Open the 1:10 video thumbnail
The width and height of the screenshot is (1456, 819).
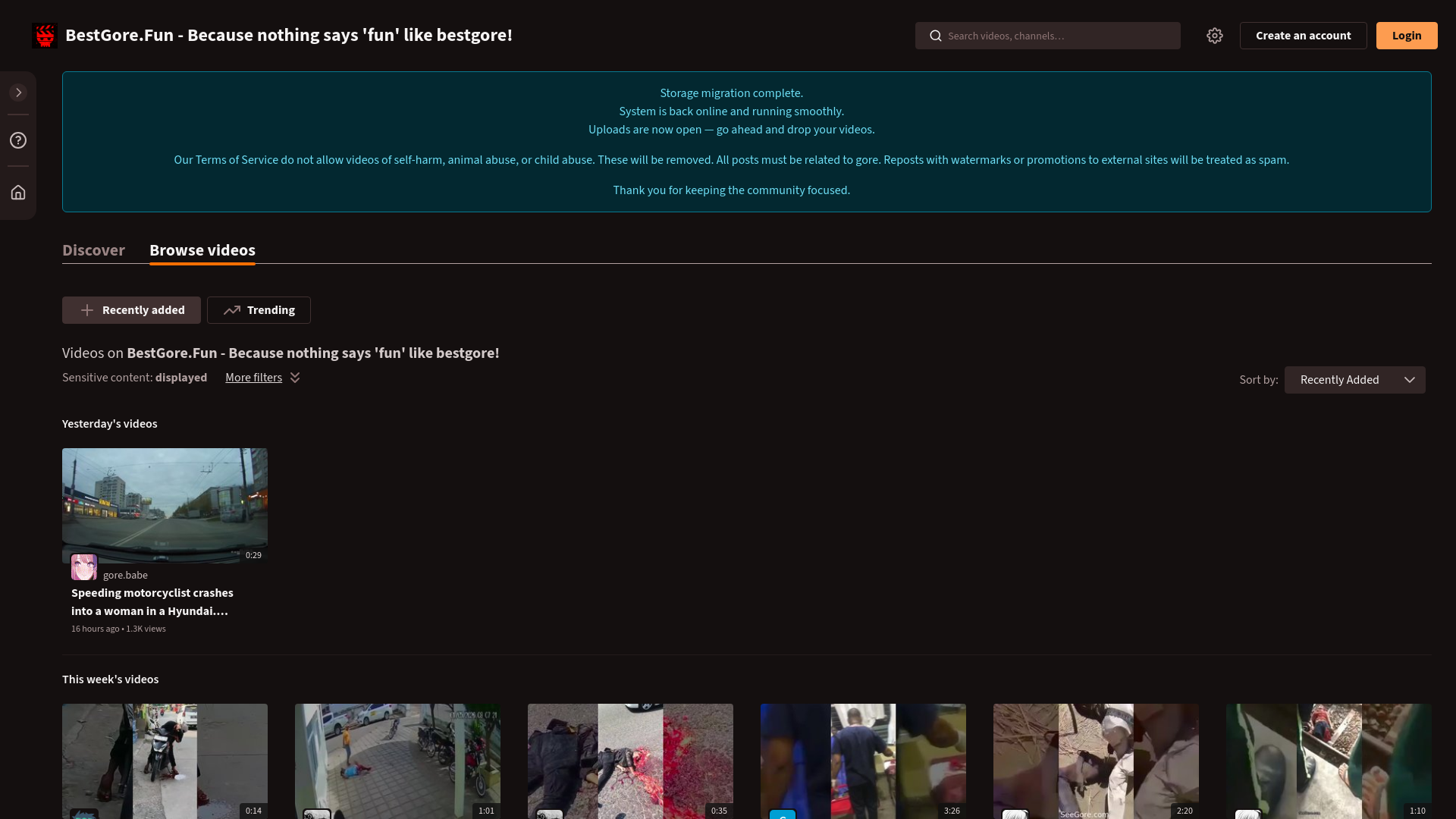pyautogui.click(x=1329, y=761)
